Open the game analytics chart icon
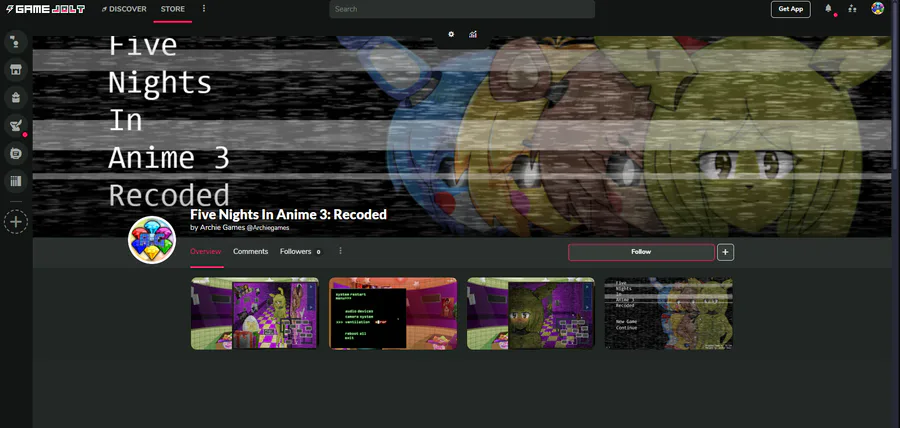This screenshot has height=428, width=900. coord(473,34)
